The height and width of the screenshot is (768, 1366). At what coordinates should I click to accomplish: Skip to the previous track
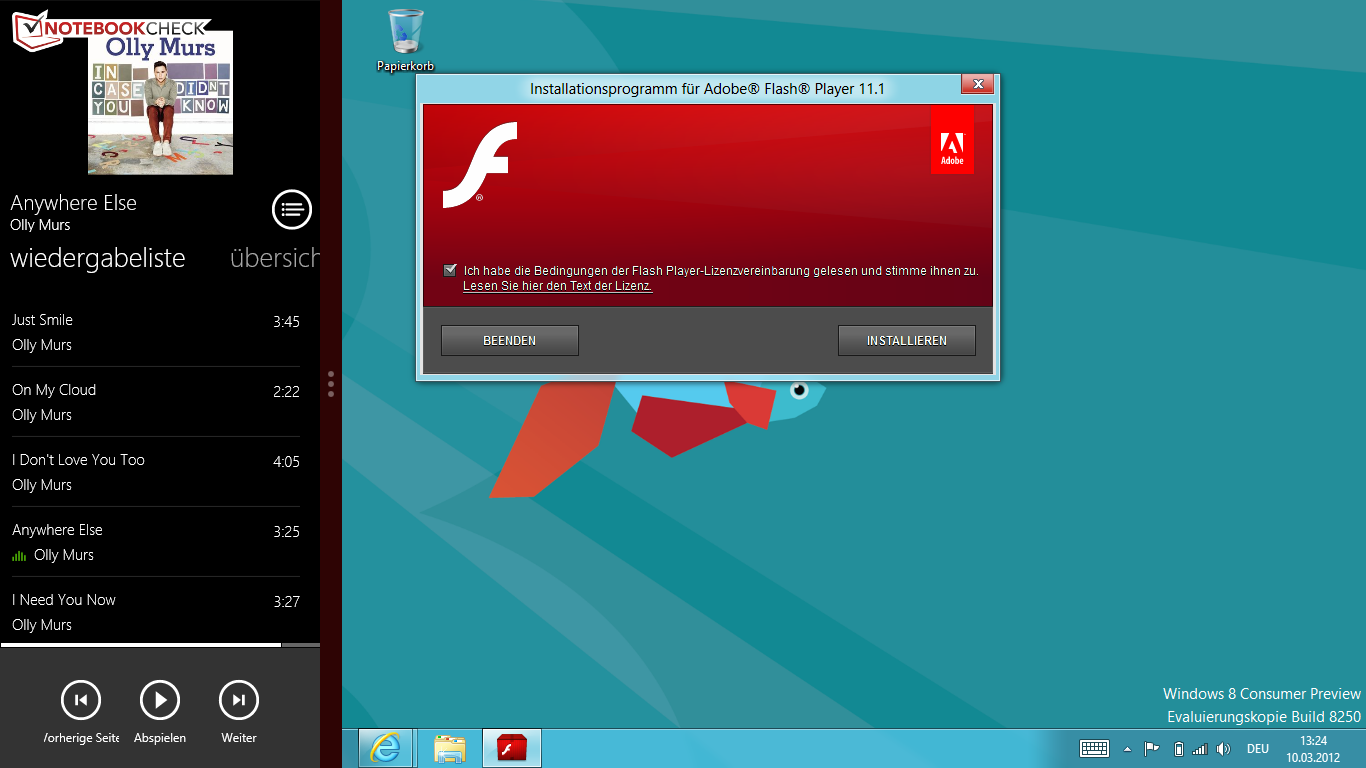(81, 700)
